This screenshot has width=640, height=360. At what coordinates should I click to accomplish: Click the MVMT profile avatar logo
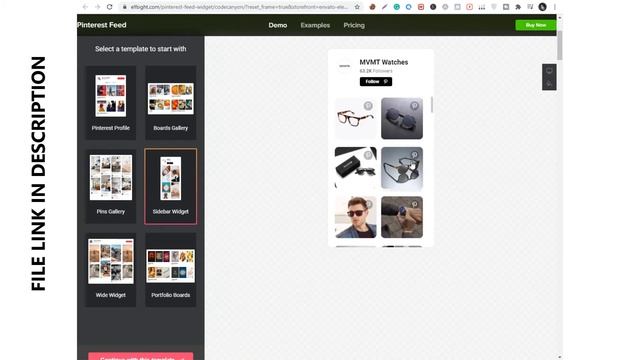(x=344, y=66)
